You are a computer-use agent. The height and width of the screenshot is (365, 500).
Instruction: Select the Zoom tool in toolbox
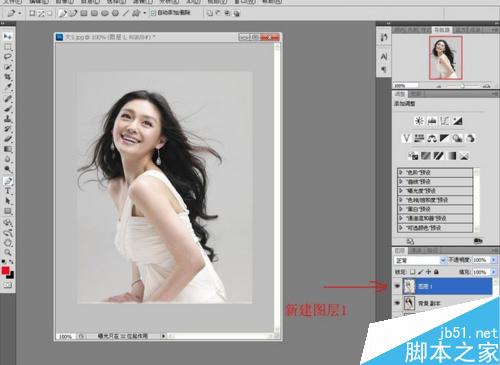7,252
